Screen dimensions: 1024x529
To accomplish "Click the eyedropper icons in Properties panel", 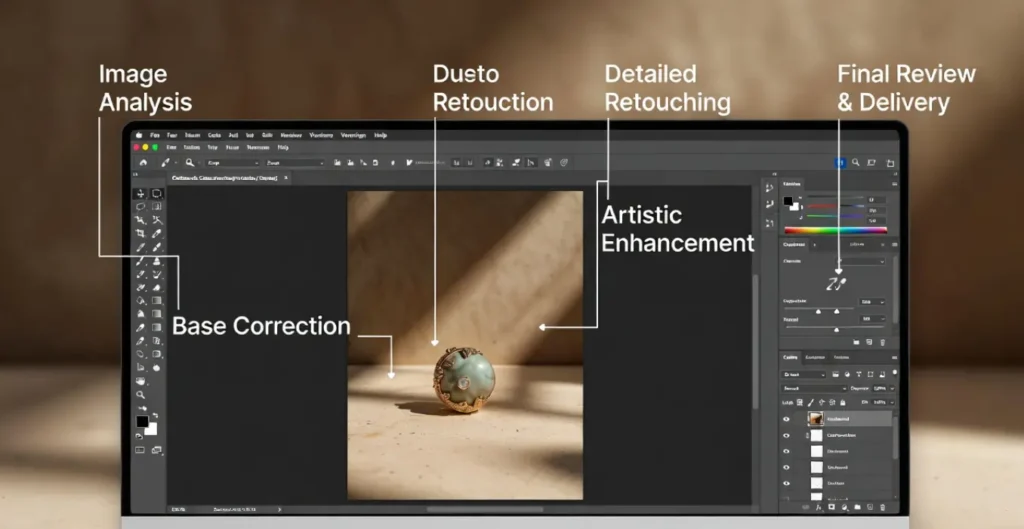I will point(837,283).
